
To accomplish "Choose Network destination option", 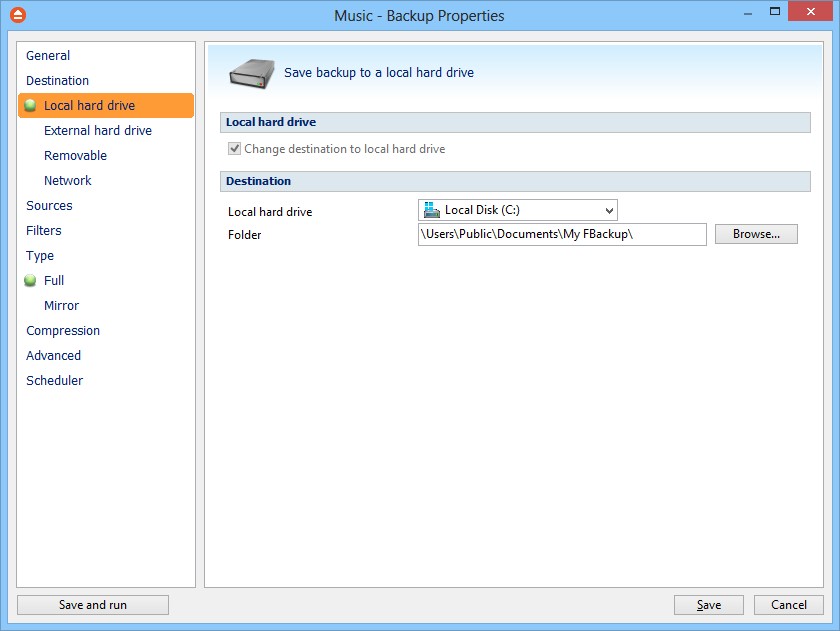I will click(x=68, y=181).
